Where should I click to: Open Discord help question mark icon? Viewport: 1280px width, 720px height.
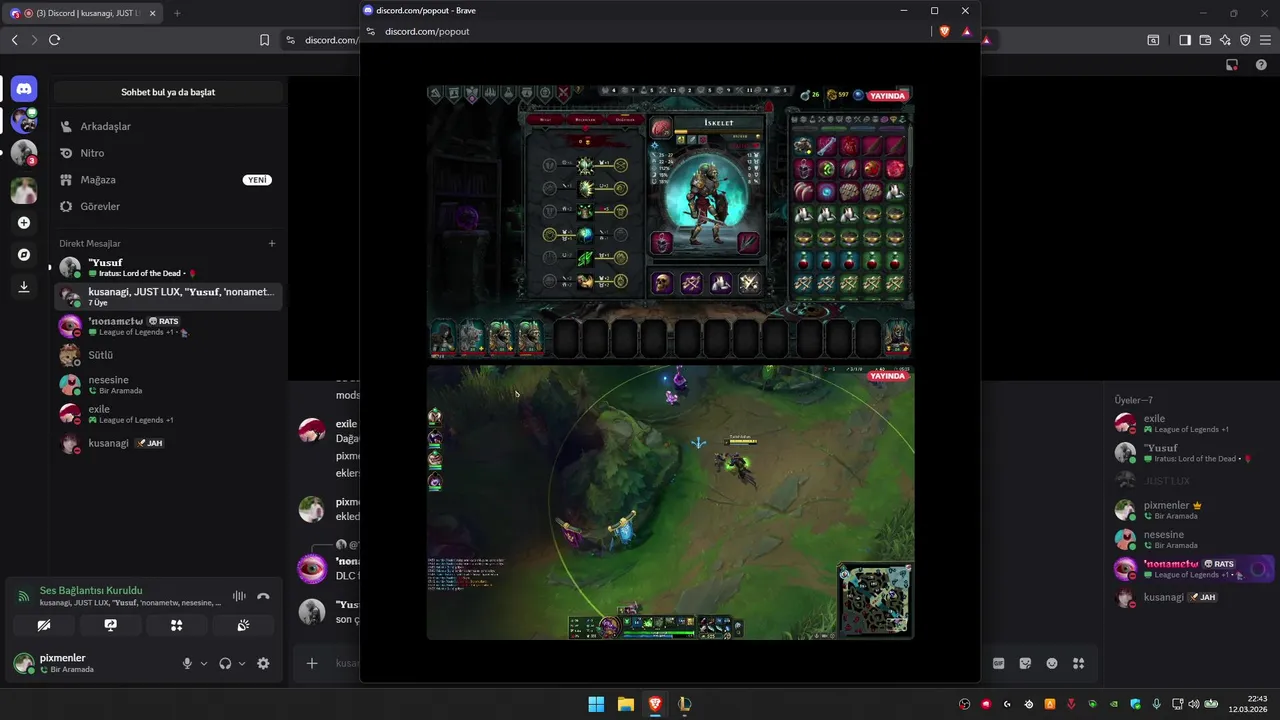click(1261, 65)
